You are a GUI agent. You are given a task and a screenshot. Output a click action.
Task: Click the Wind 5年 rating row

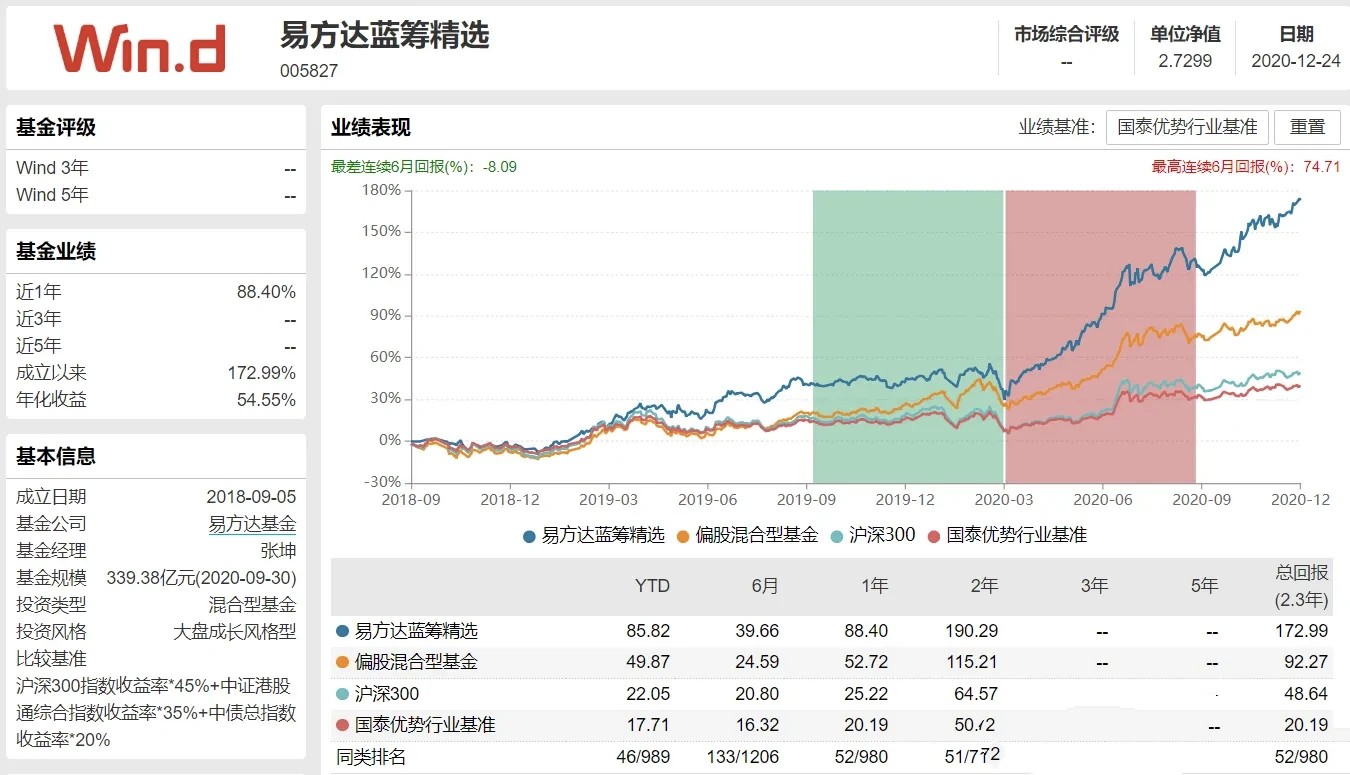(x=156, y=195)
